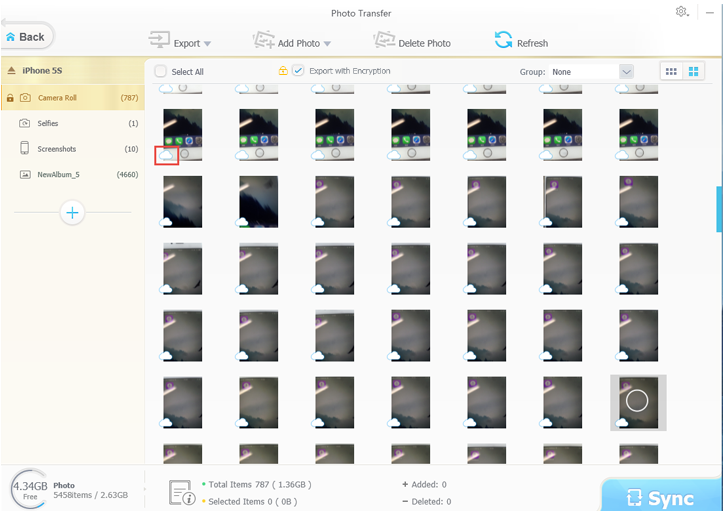The image size is (727, 522).
Task: Select the last home-screen photo in row
Action: point(638,135)
